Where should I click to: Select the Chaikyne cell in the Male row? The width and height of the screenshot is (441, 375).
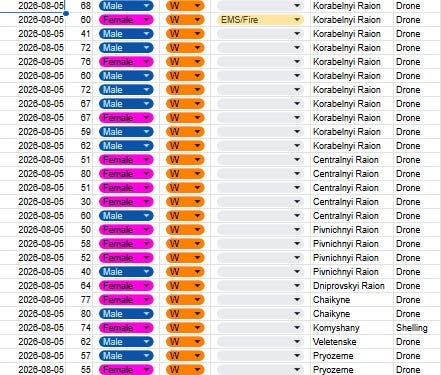point(352,314)
